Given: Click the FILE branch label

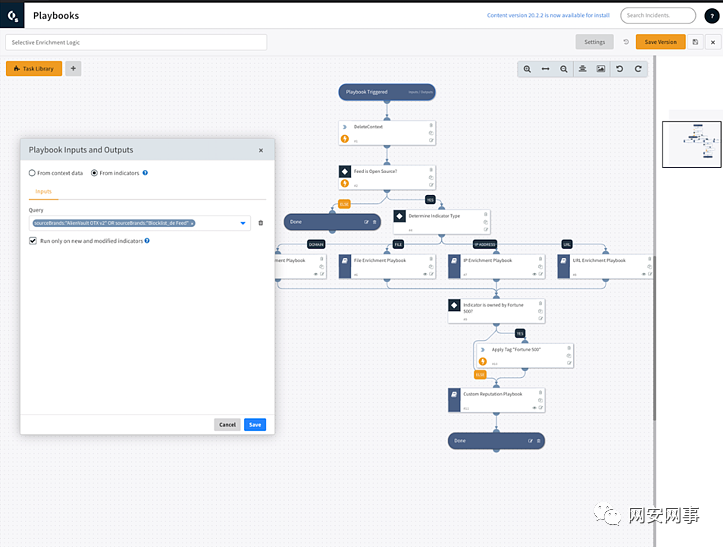Looking at the screenshot, I should [x=398, y=244].
